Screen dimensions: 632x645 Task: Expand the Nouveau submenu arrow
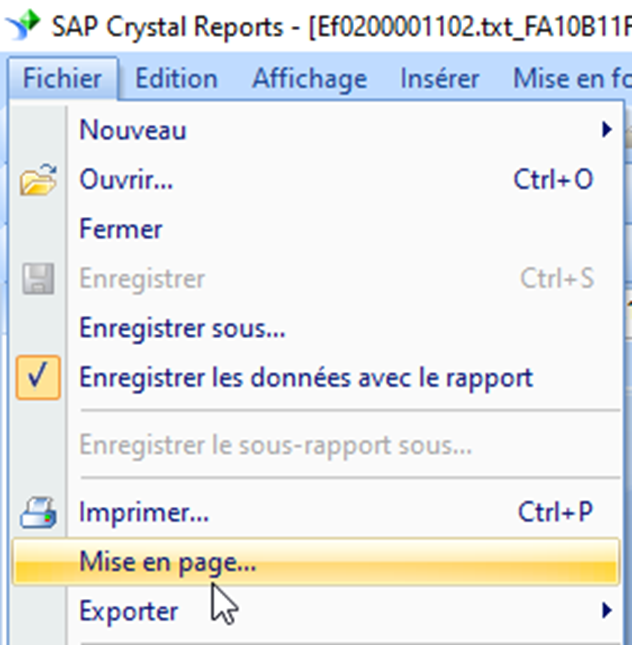[x=606, y=130]
